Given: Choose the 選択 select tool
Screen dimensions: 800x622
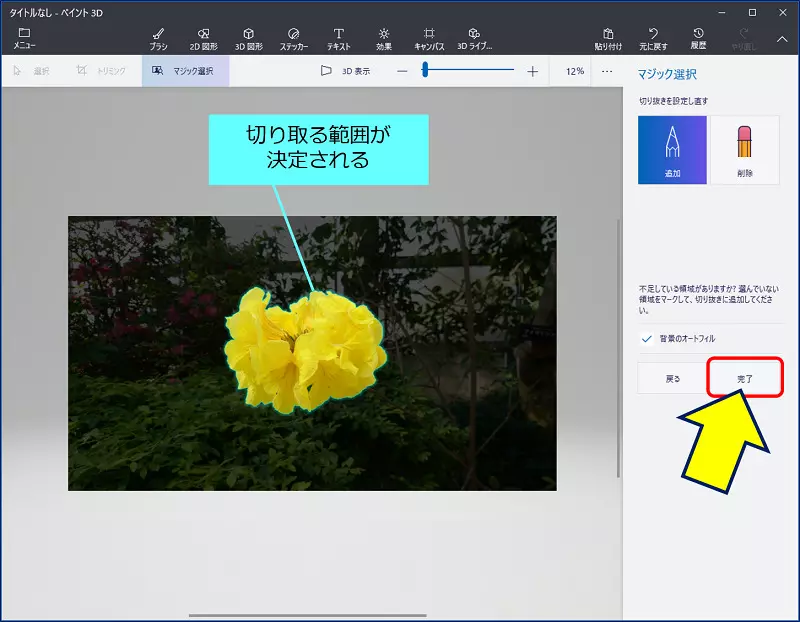Looking at the screenshot, I should pyautogui.click(x=31, y=71).
